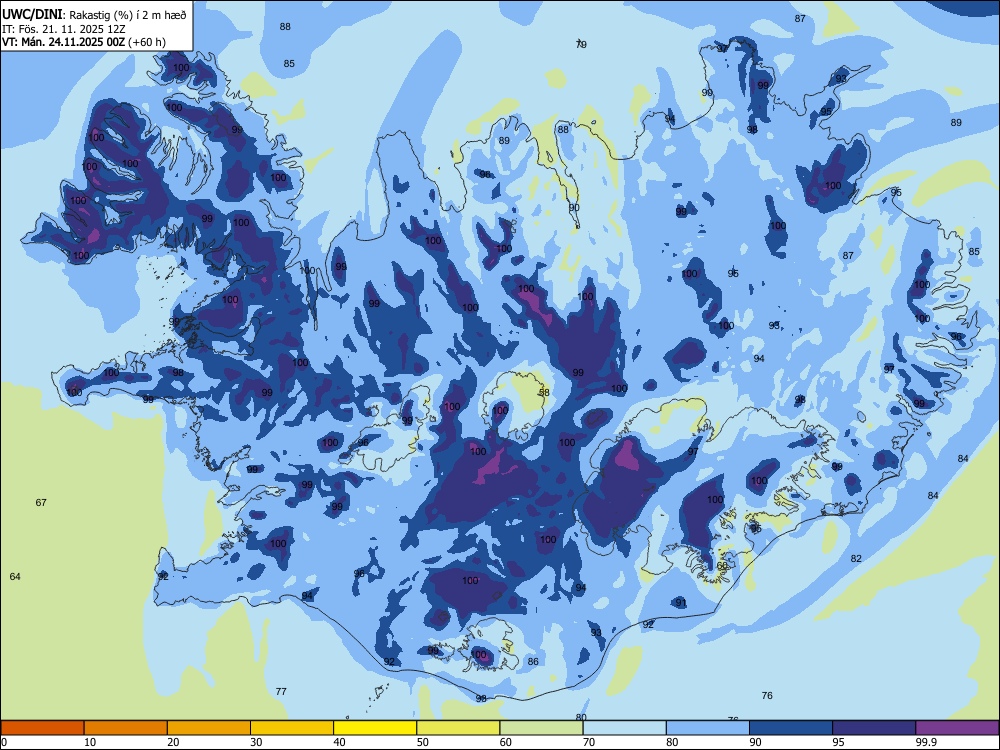Screen dimensions: 1000x750
Task: Click the humidity value '58' on the glacier
Action: (x=543, y=392)
